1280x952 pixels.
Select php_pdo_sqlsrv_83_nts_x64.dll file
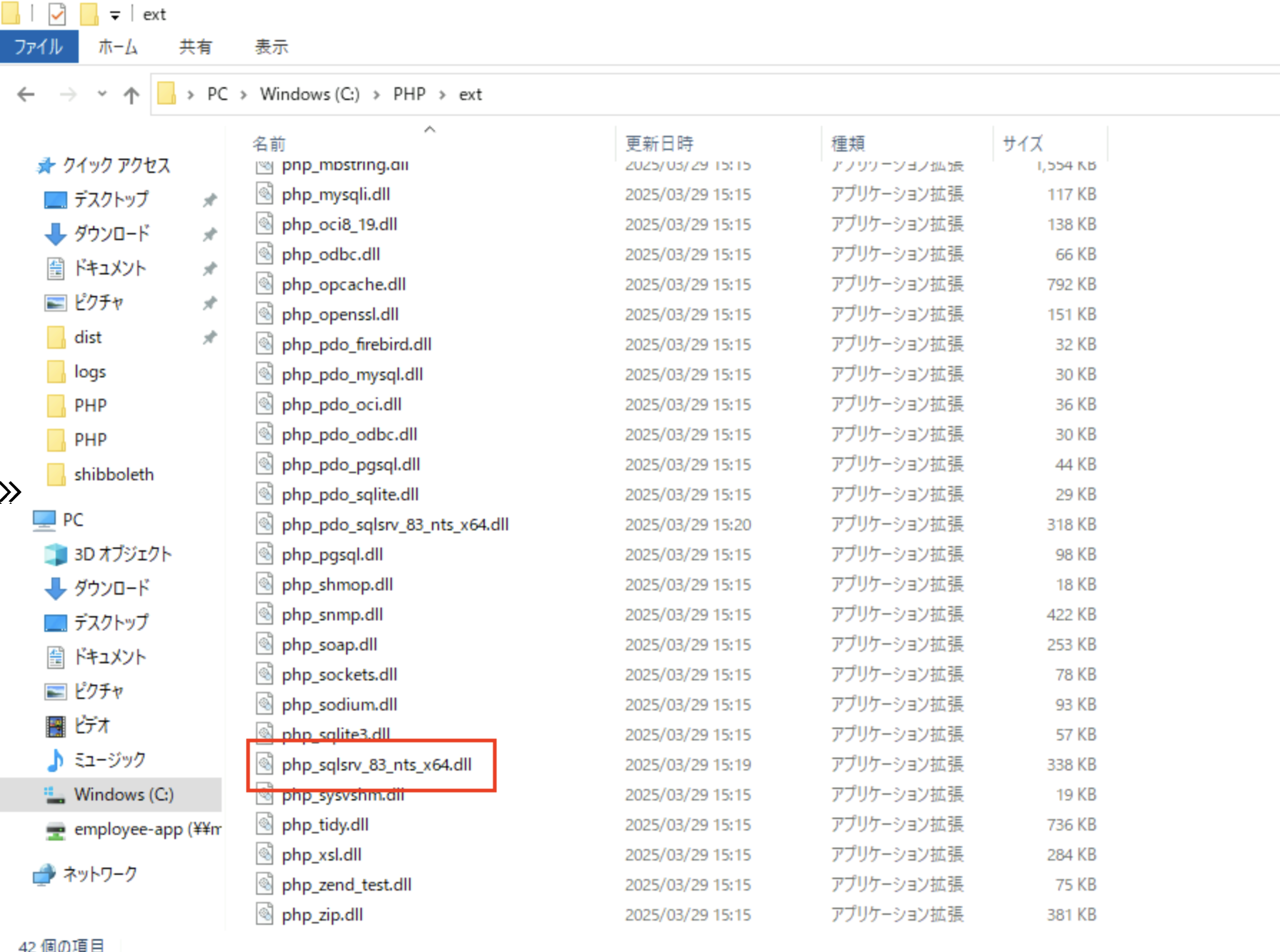(395, 525)
